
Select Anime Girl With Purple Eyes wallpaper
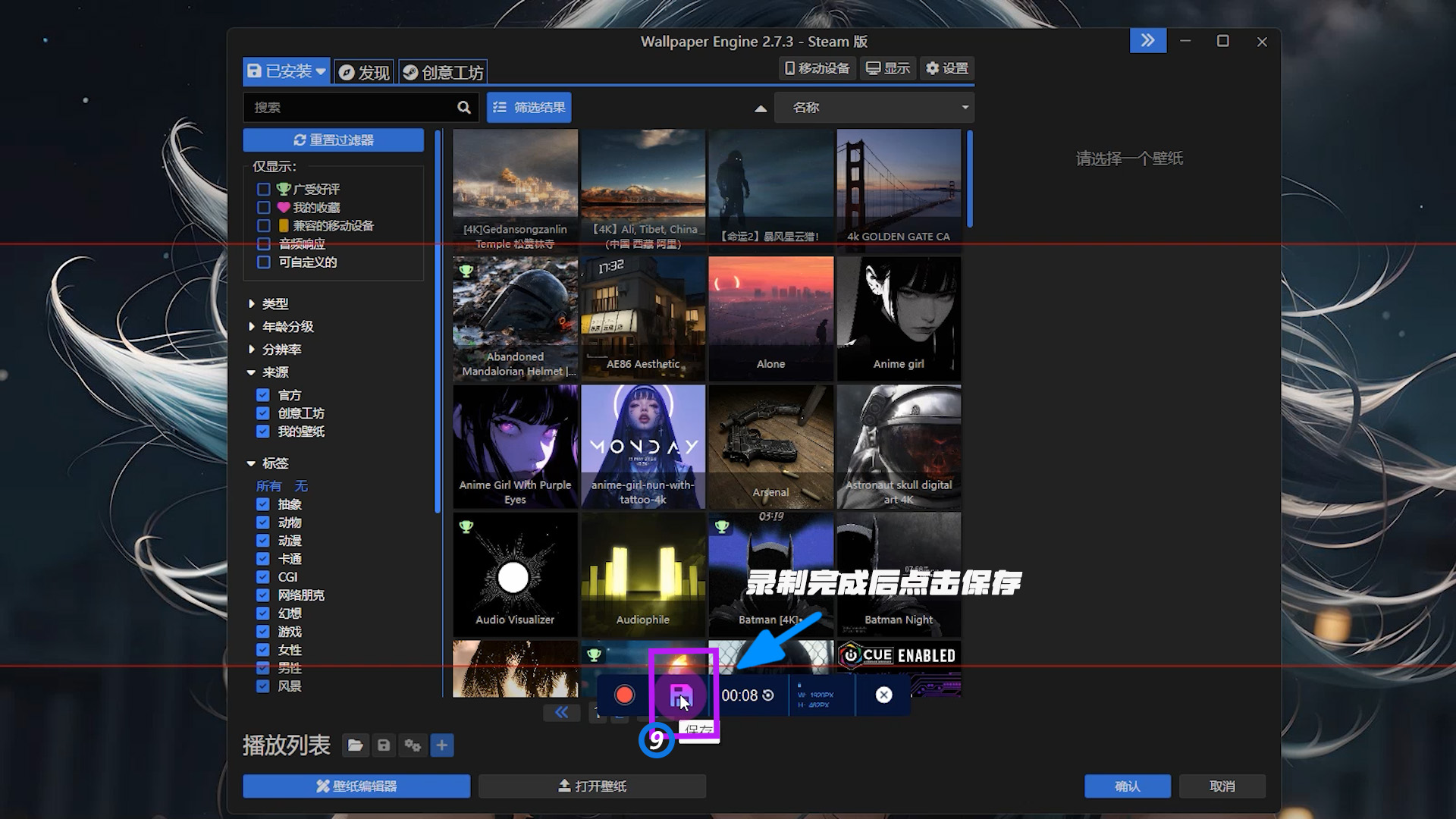(516, 447)
